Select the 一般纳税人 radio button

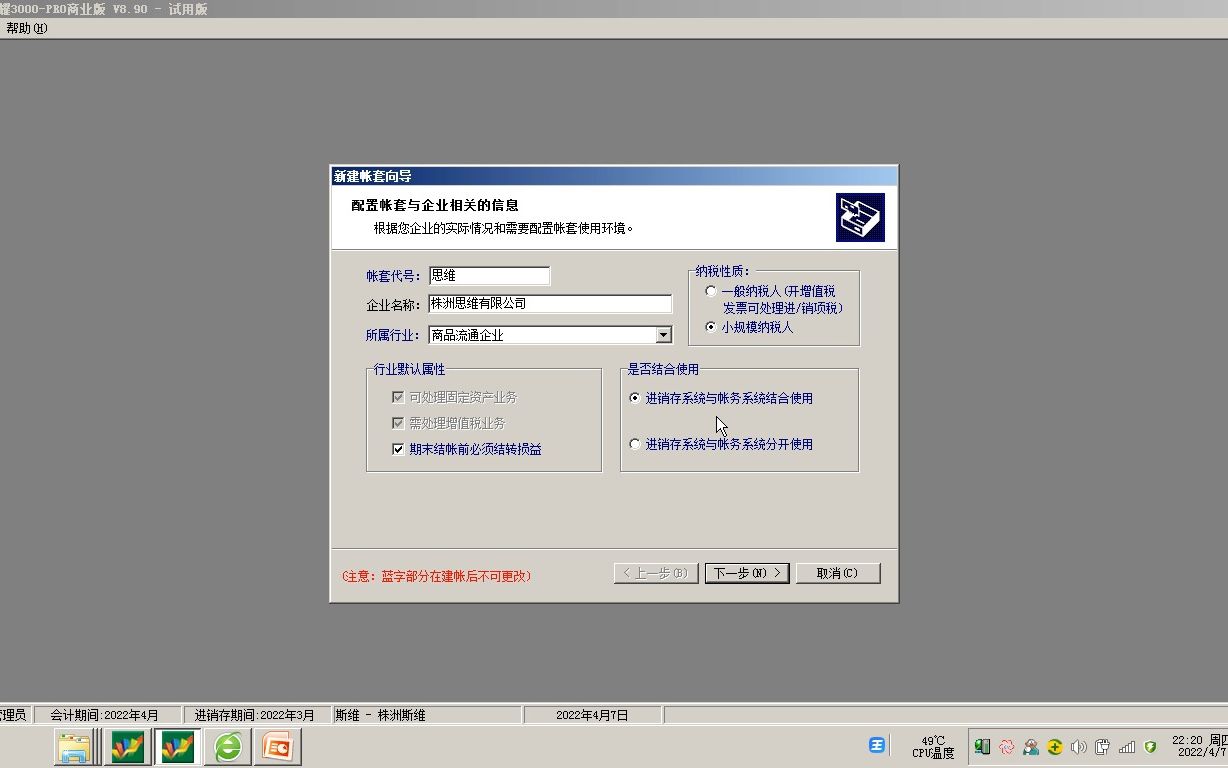pos(711,290)
